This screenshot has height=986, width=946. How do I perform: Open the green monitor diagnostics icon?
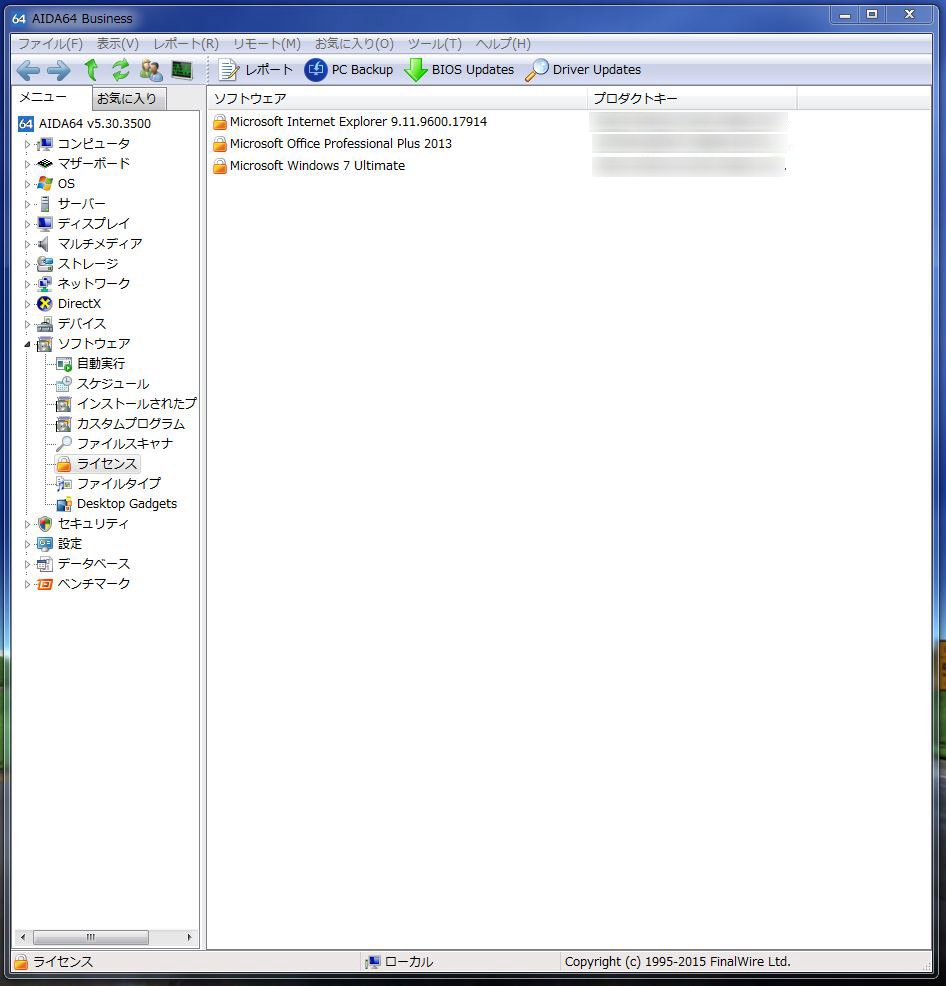(182, 70)
